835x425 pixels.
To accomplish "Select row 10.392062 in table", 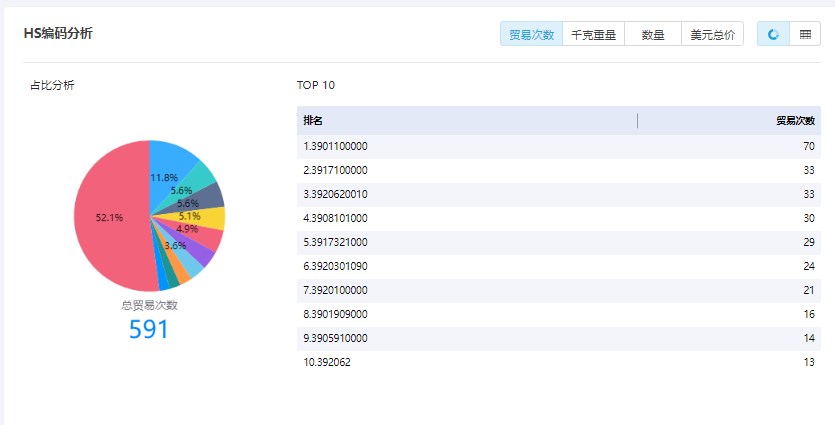I will [x=559, y=362].
